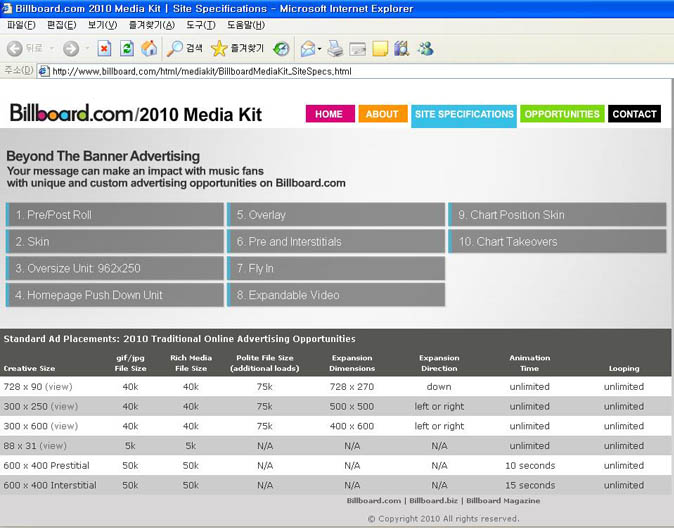This screenshot has height=528, width=674.
Task: Refresh the page with the Refresh icon
Action: coord(127,48)
